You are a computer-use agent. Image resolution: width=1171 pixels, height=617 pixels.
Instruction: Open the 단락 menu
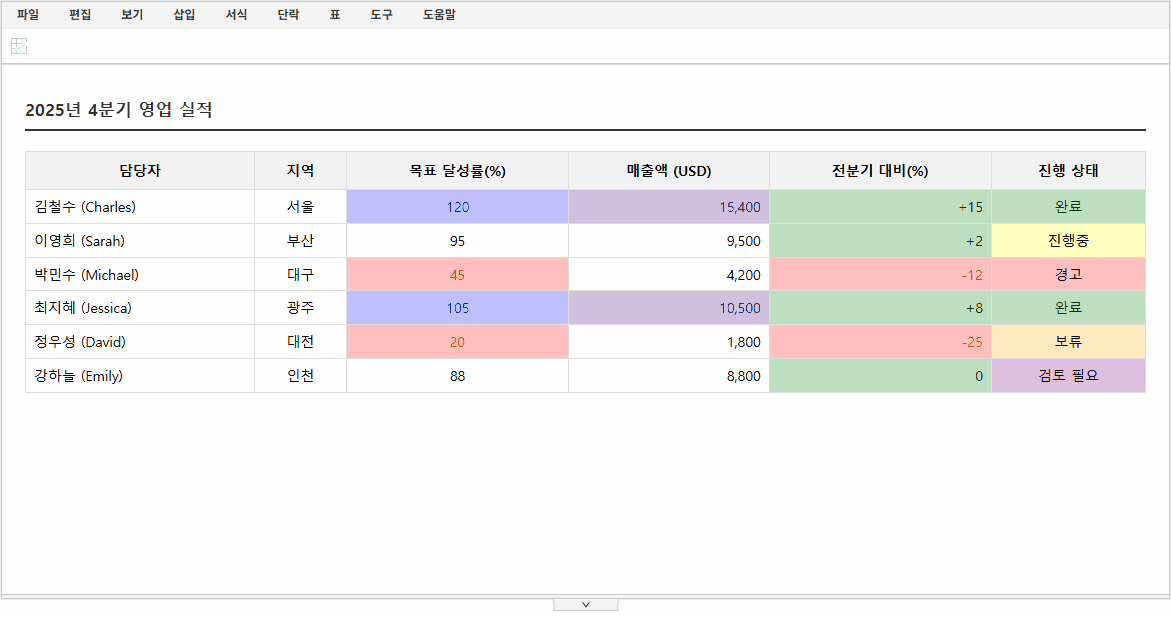click(x=287, y=14)
